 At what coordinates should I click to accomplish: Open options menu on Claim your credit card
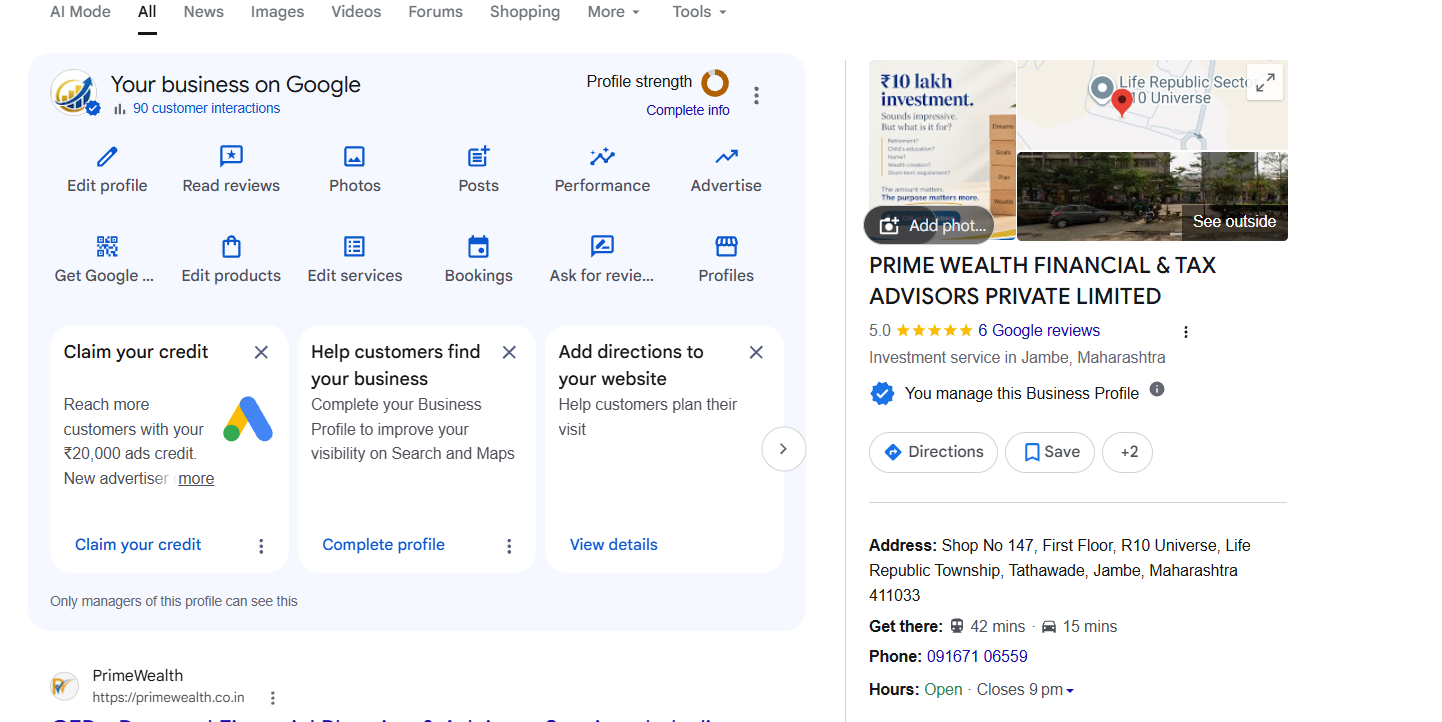261,546
